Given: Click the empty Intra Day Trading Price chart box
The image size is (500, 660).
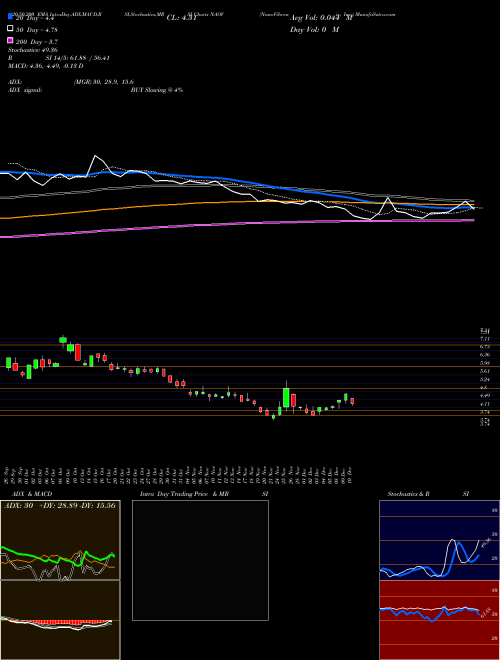Looking at the screenshot, I should (200, 560).
